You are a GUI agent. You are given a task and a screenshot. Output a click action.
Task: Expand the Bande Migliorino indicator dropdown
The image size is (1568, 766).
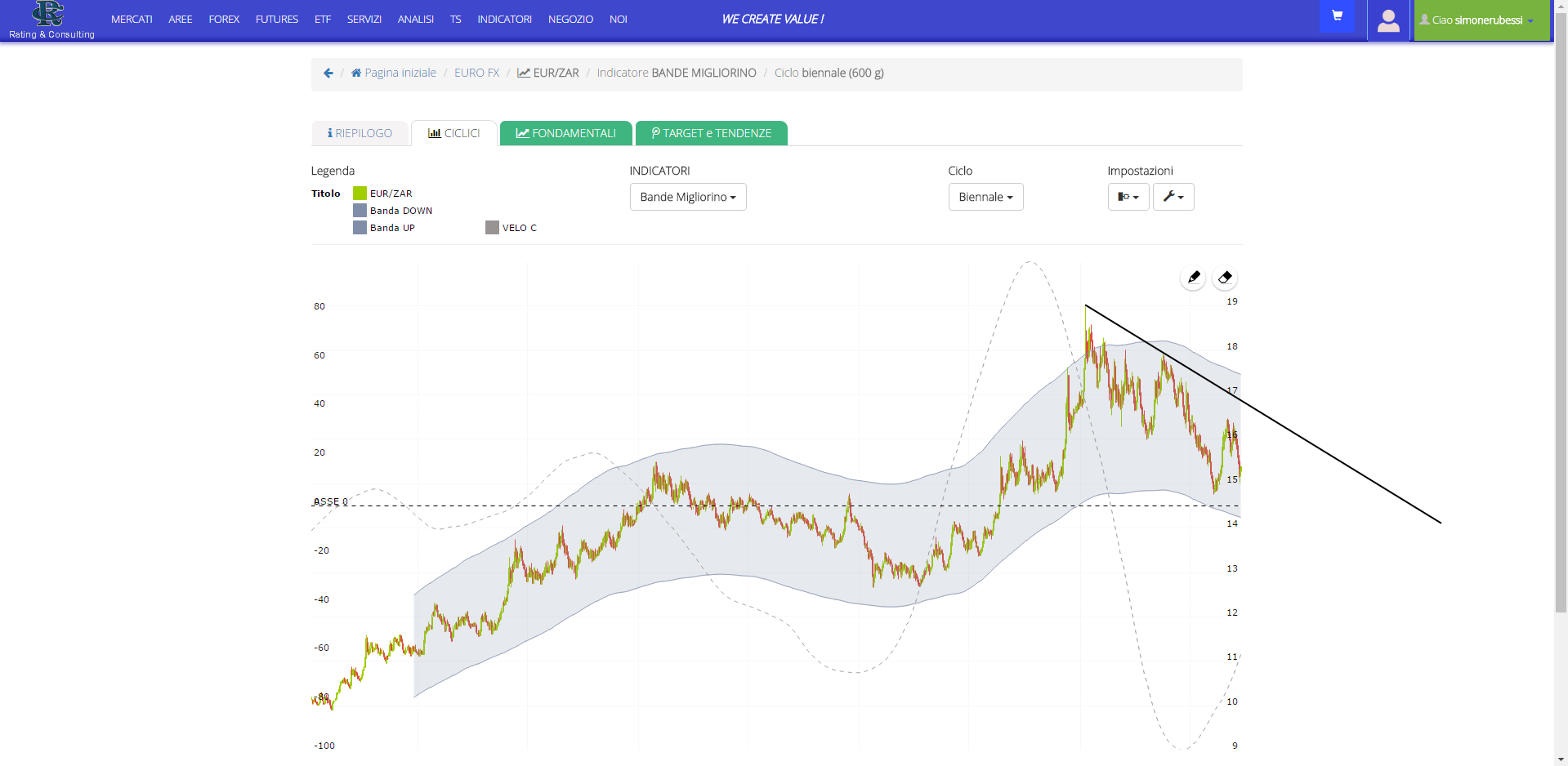tap(688, 197)
